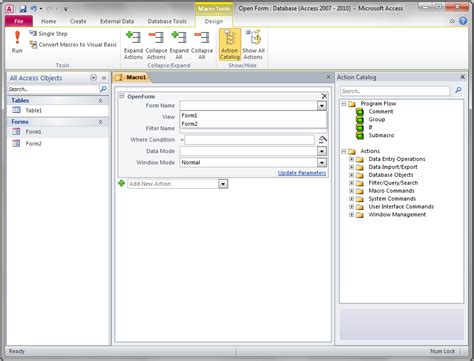Click Collapse Actions in the ribbon
Viewport: 474px width, 361px height.
point(156,45)
